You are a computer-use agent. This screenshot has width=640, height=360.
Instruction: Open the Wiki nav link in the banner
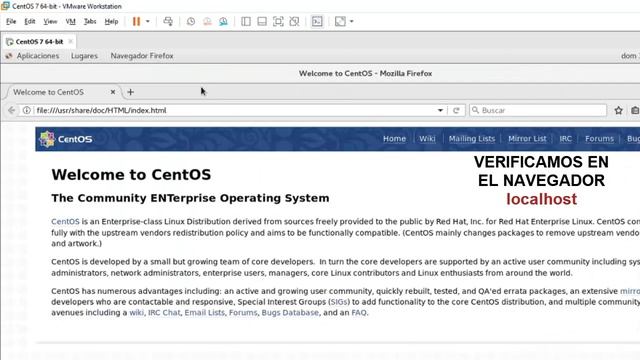coord(427,139)
